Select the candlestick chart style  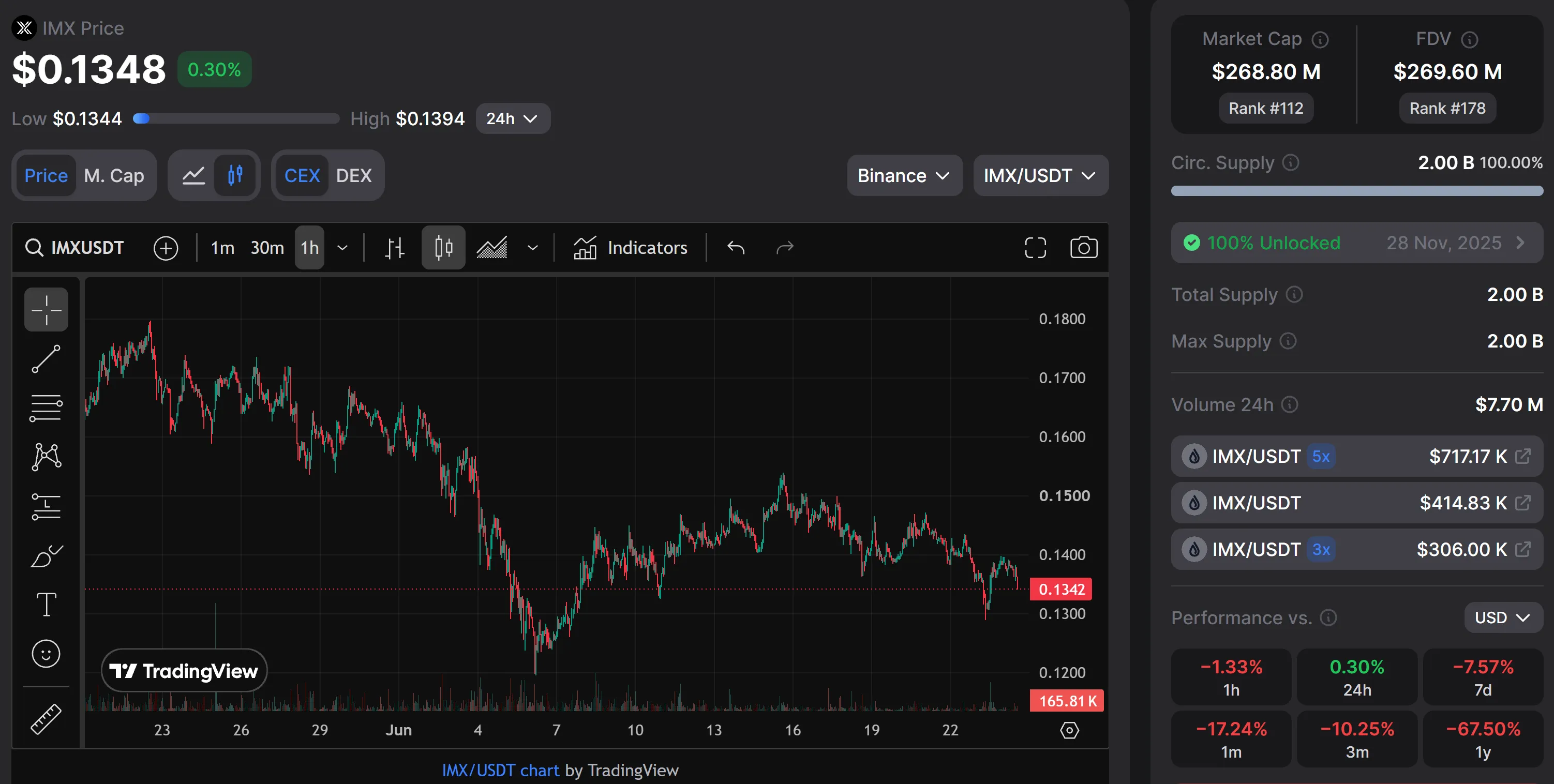[x=443, y=247]
